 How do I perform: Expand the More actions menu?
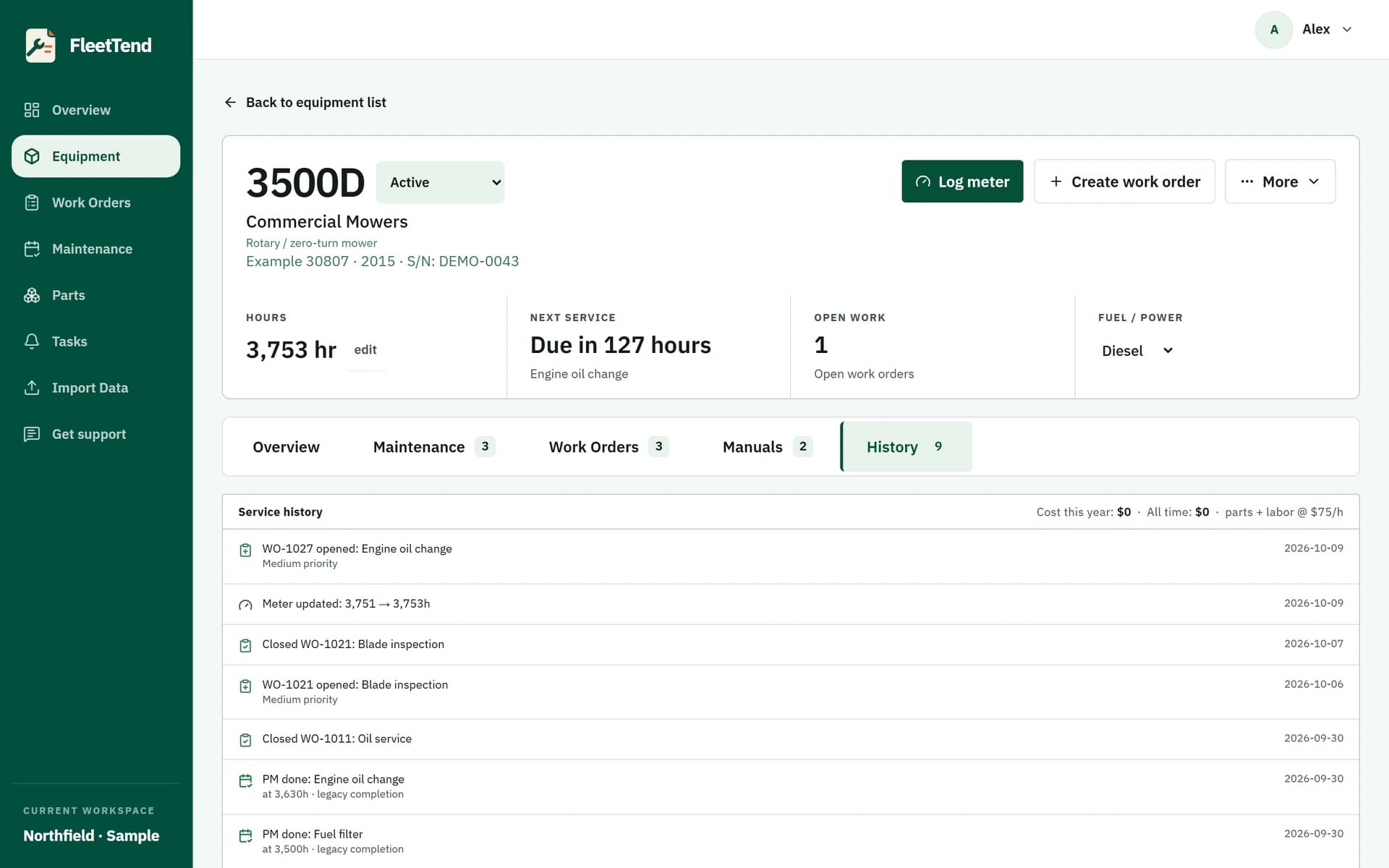pos(1280,182)
